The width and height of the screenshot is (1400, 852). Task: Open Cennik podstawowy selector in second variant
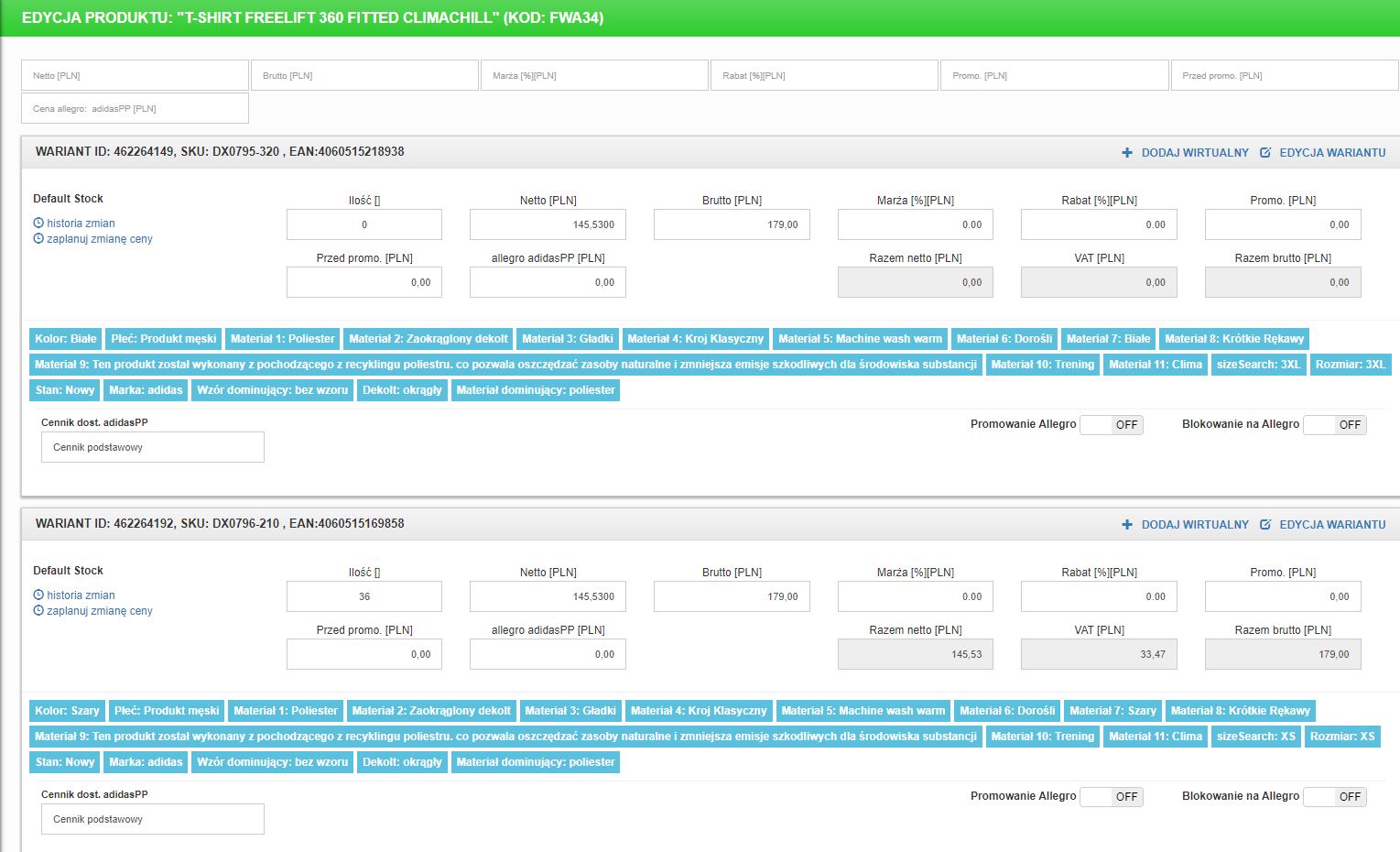point(153,820)
